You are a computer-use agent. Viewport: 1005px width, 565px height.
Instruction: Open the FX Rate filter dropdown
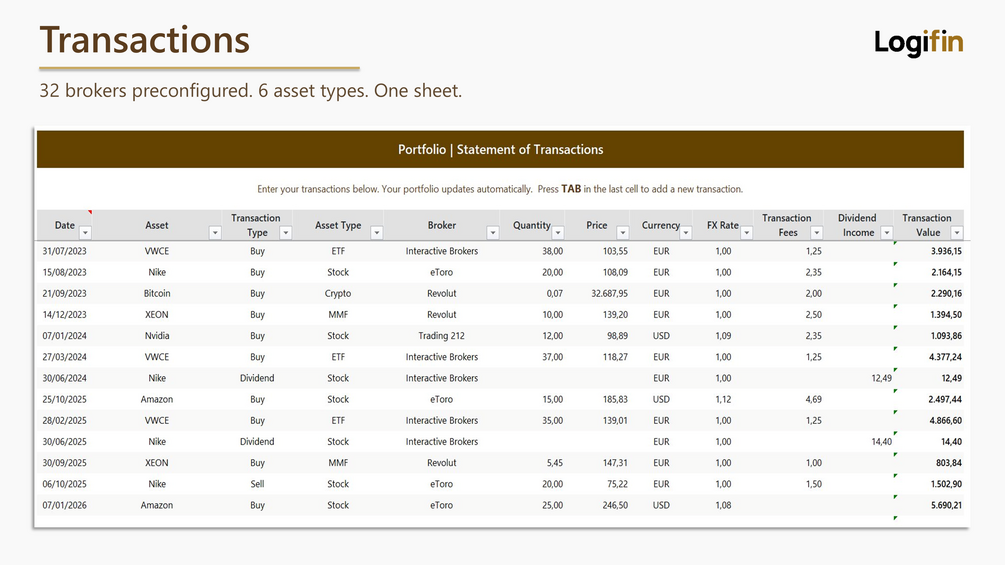click(x=746, y=233)
